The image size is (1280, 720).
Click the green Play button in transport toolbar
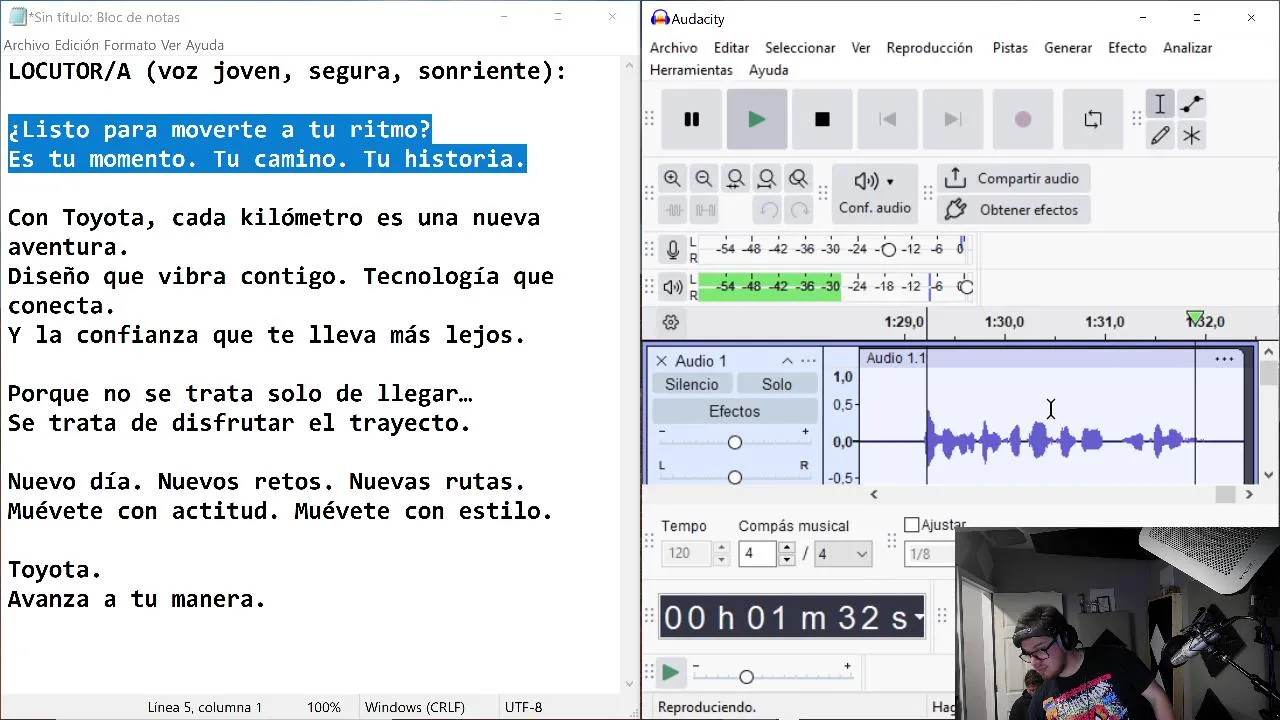pos(757,119)
